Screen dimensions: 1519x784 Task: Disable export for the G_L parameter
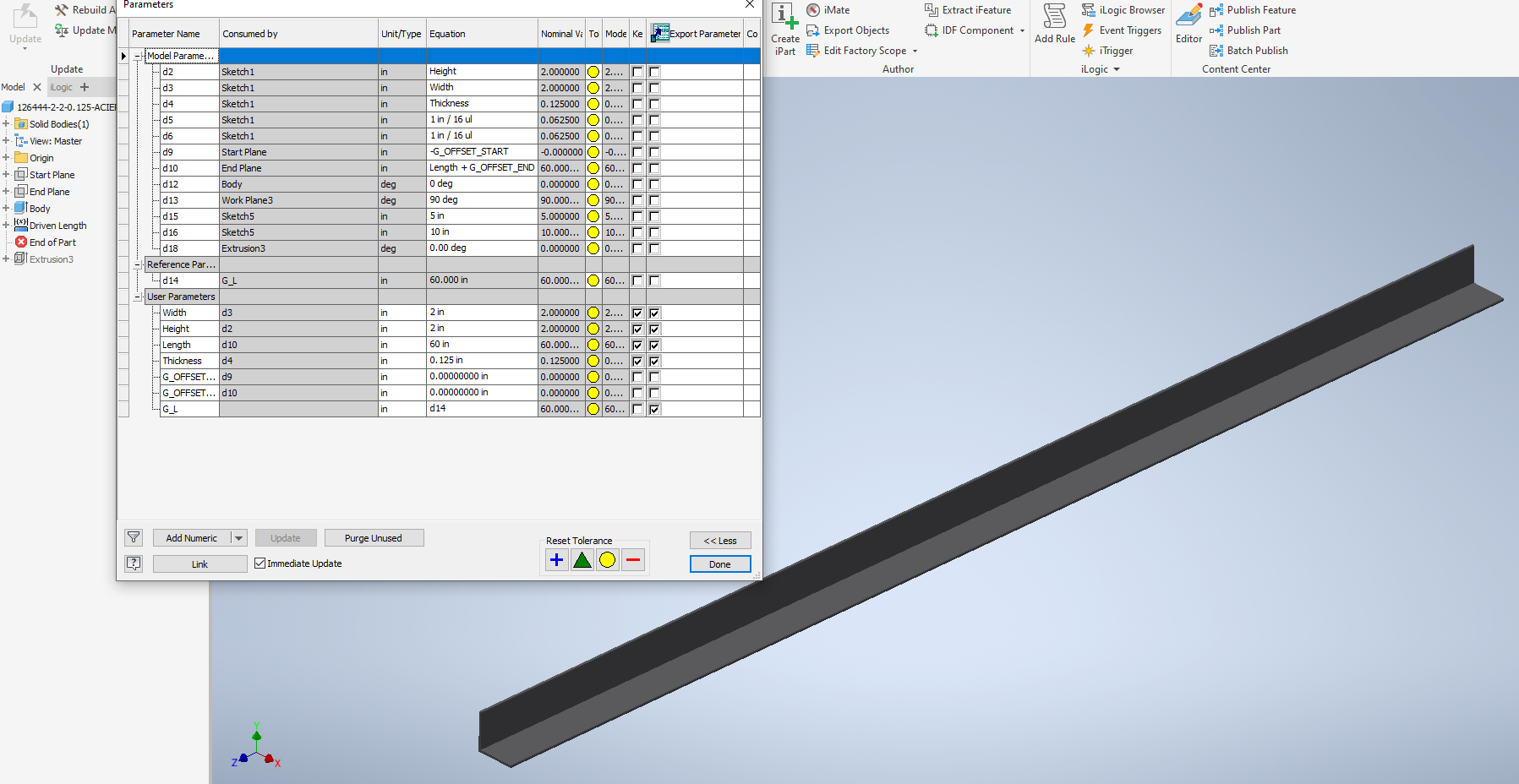(x=654, y=408)
